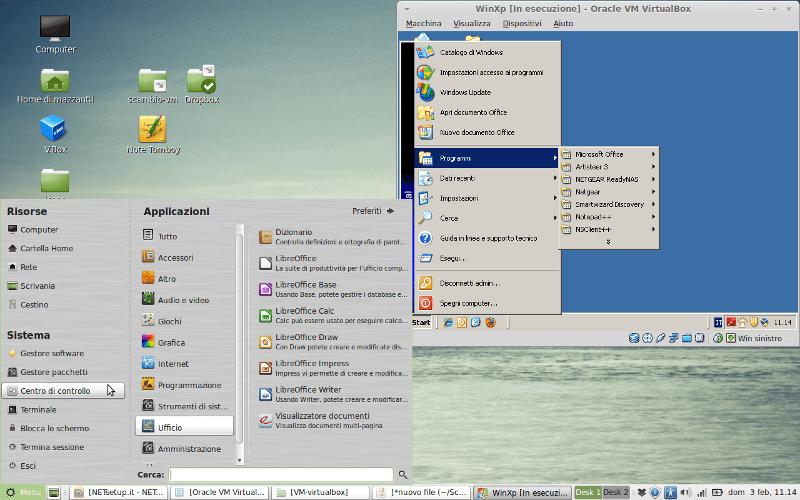Select Ufficio application category

[184, 427]
